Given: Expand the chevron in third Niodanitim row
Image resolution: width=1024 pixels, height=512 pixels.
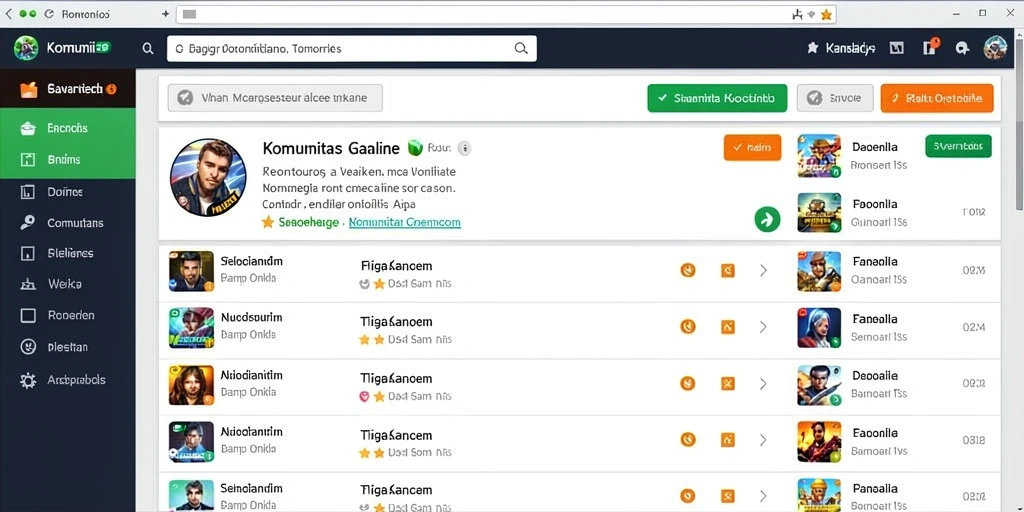Looking at the screenshot, I should 763,383.
